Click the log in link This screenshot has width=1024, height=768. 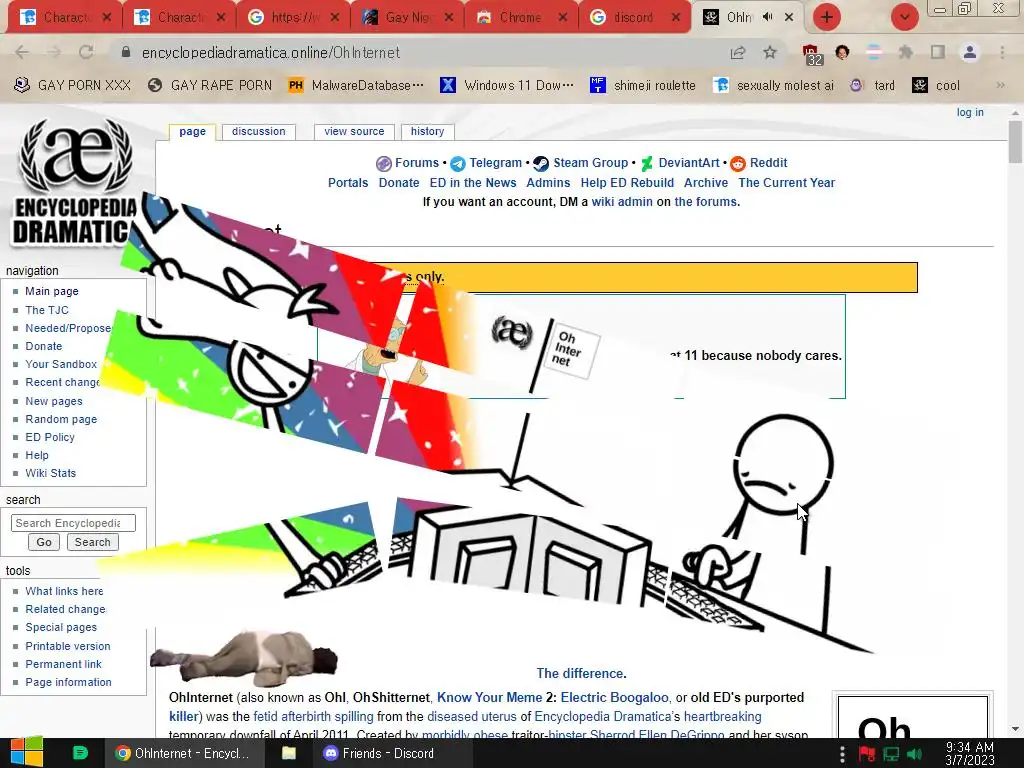(970, 112)
